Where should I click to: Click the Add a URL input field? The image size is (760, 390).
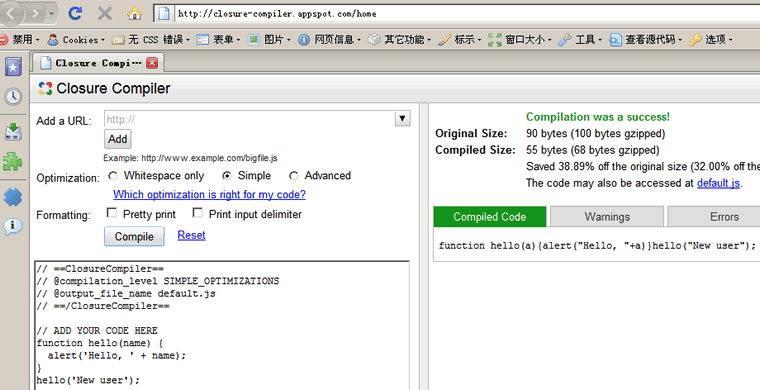pyautogui.click(x=250, y=119)
